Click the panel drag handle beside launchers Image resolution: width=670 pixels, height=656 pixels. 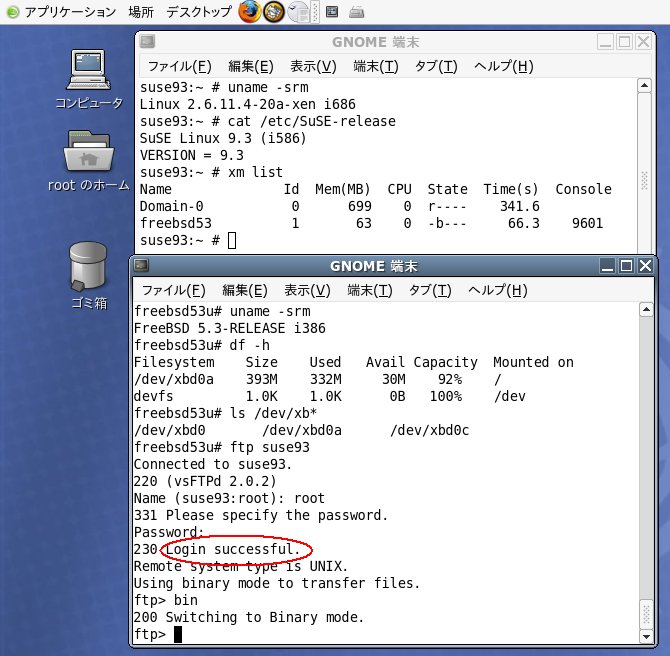[x=316, y=12]
